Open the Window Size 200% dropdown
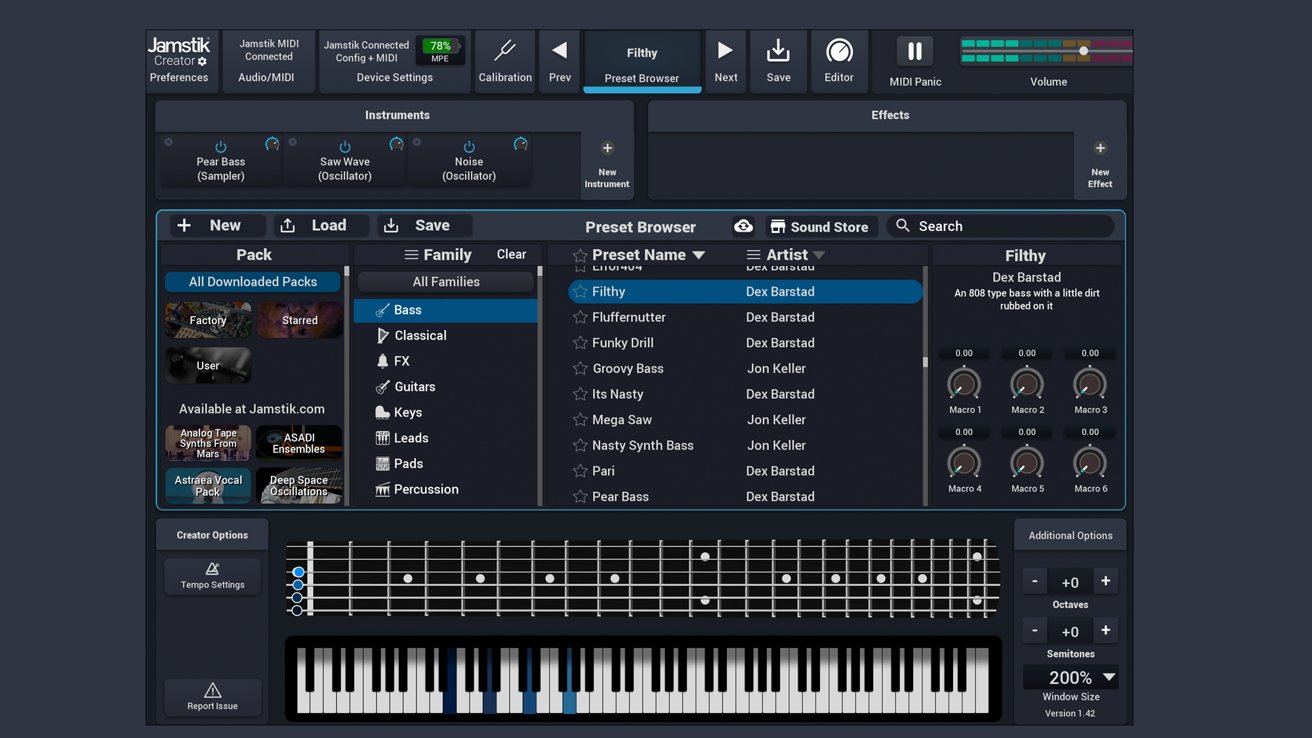This screenshot has width=1312, height=738. pos(1070,677)
